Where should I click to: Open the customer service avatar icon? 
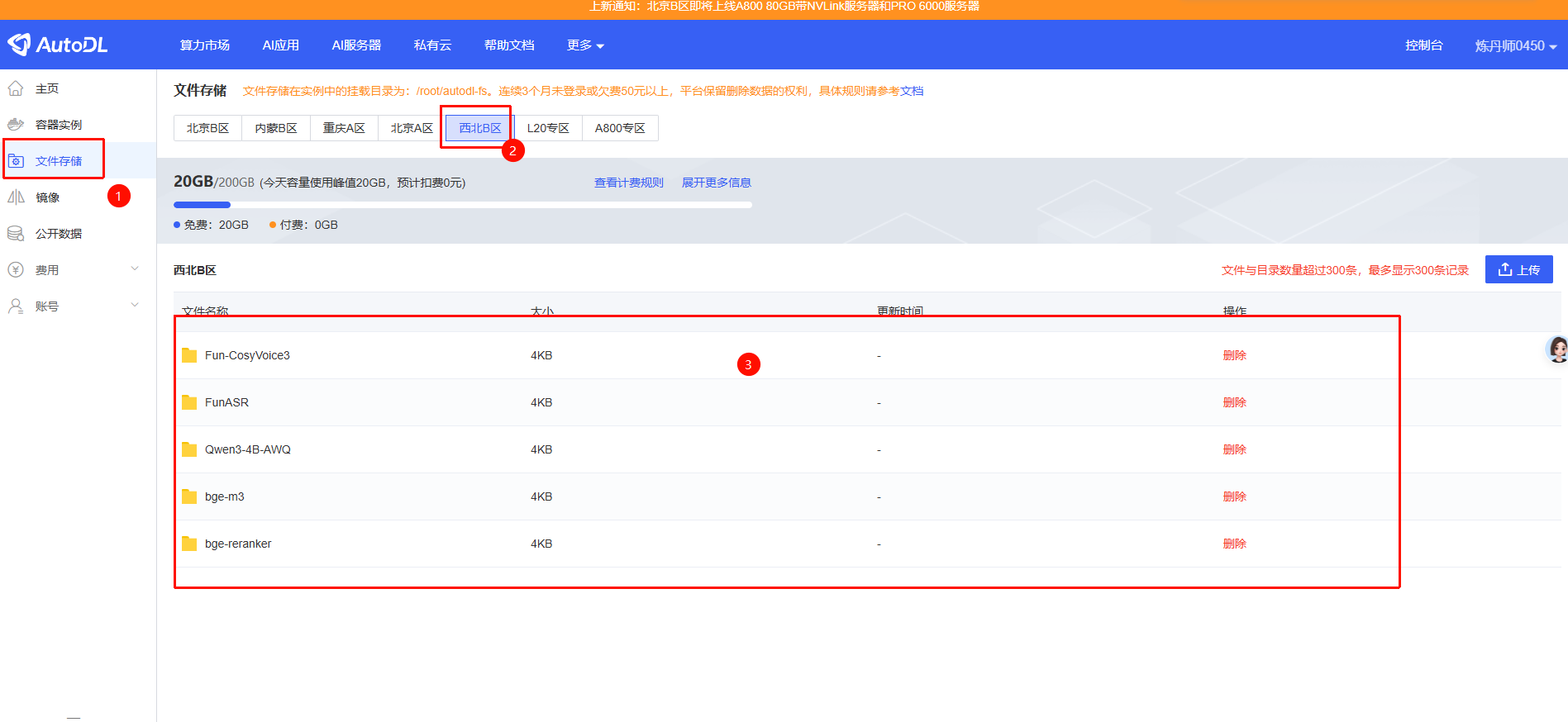point(1556,349)
